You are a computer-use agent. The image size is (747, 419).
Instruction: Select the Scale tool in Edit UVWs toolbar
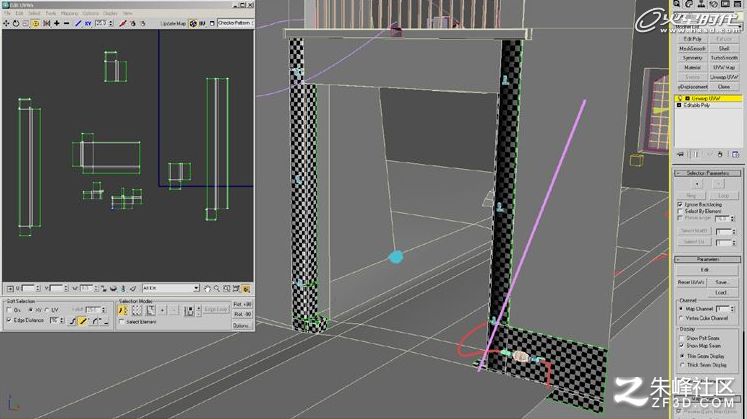click(25, 23)
